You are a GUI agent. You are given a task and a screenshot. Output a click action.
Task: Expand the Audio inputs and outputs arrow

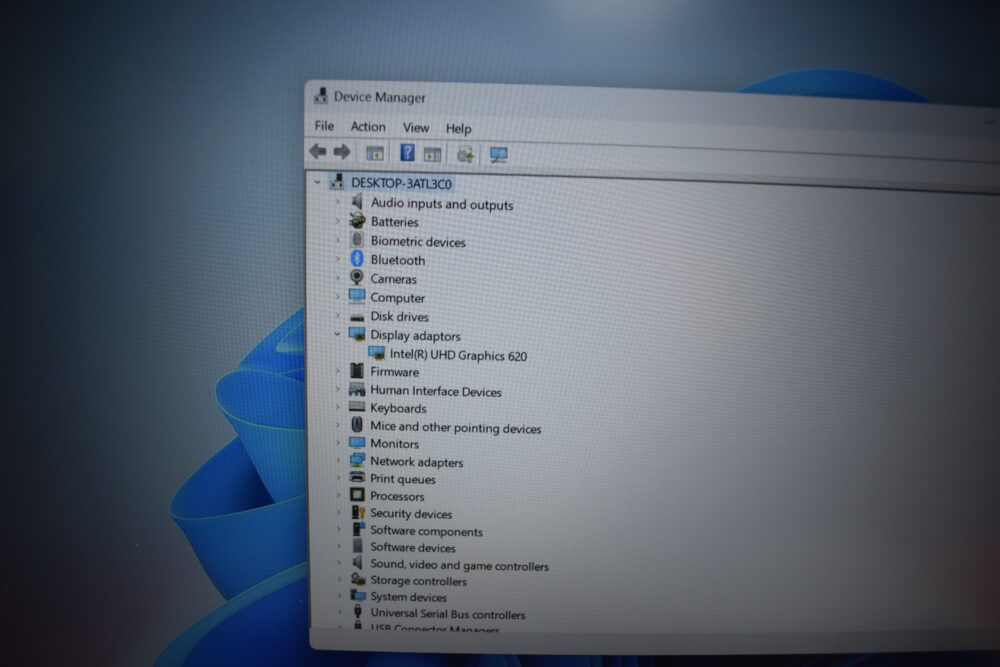click(337, 202)
